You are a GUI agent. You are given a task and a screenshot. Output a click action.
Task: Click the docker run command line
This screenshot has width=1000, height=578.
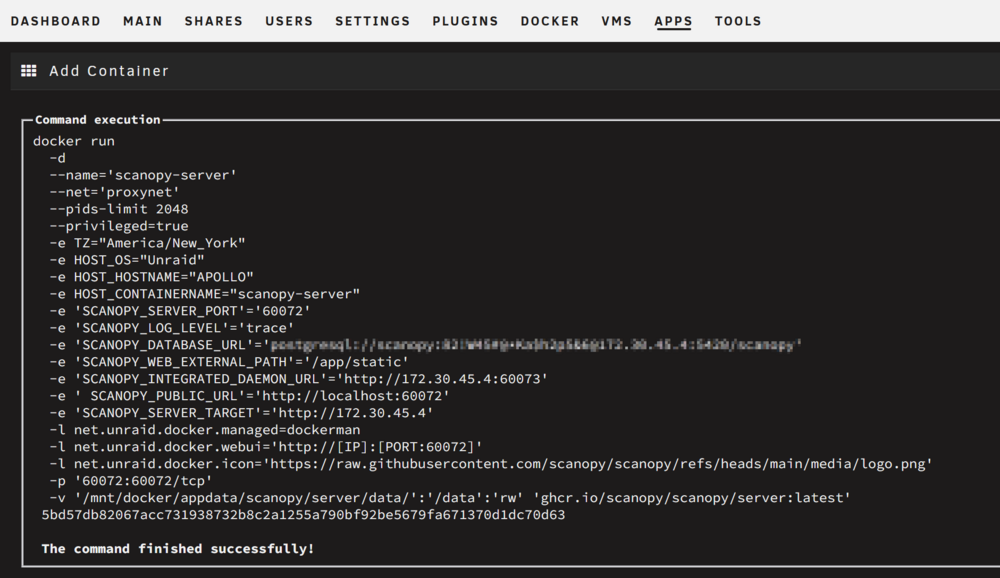[x=74, y=141]
